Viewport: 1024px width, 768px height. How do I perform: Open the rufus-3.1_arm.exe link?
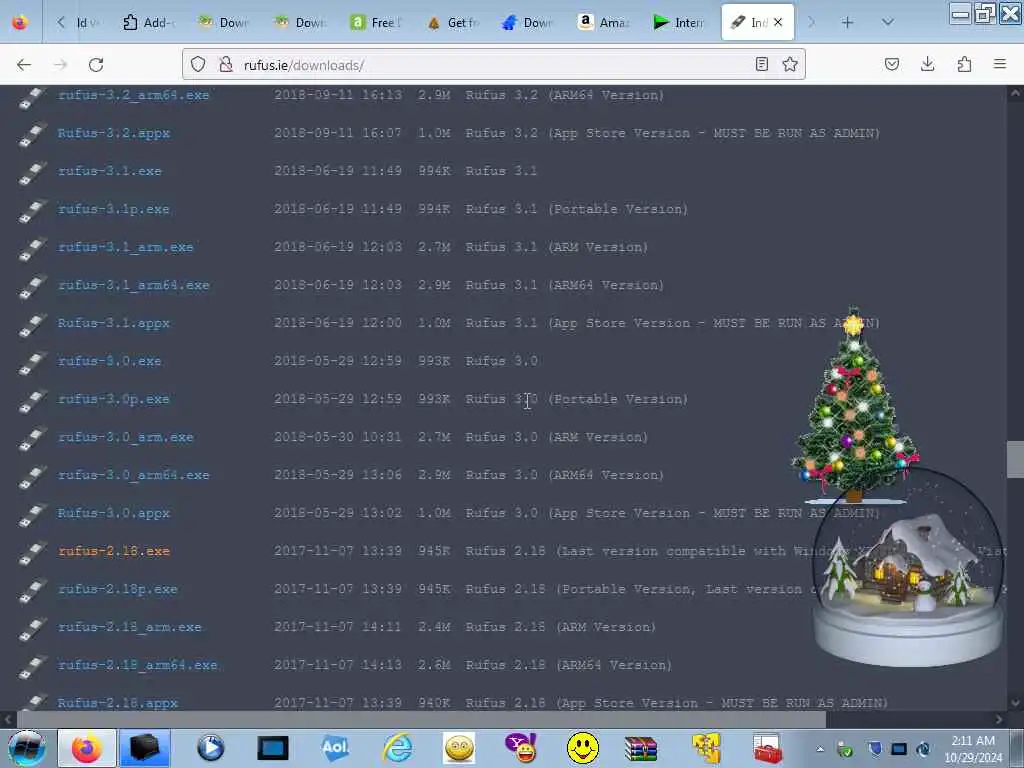[x=125, y=247]
